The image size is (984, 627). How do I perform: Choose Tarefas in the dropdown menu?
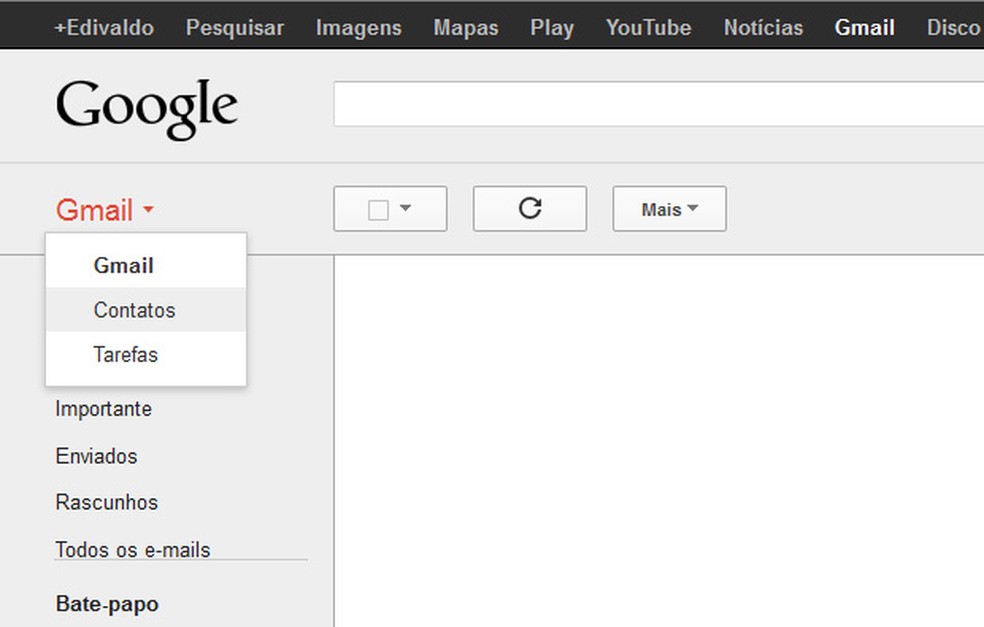(x=146, y=355)
